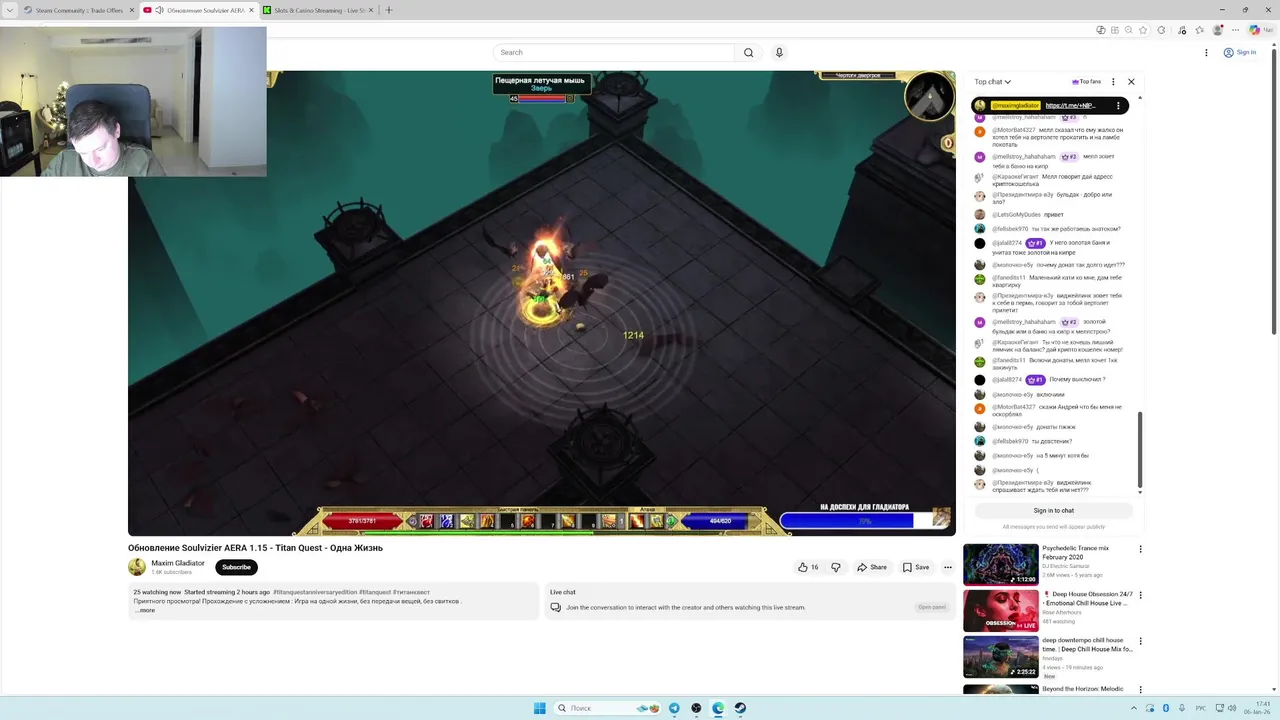Image resolution: width=1280 pixels, height=720 pixels.
Task: Click chat message 'Почему выключил ?'
Action: click(1077, 380)
